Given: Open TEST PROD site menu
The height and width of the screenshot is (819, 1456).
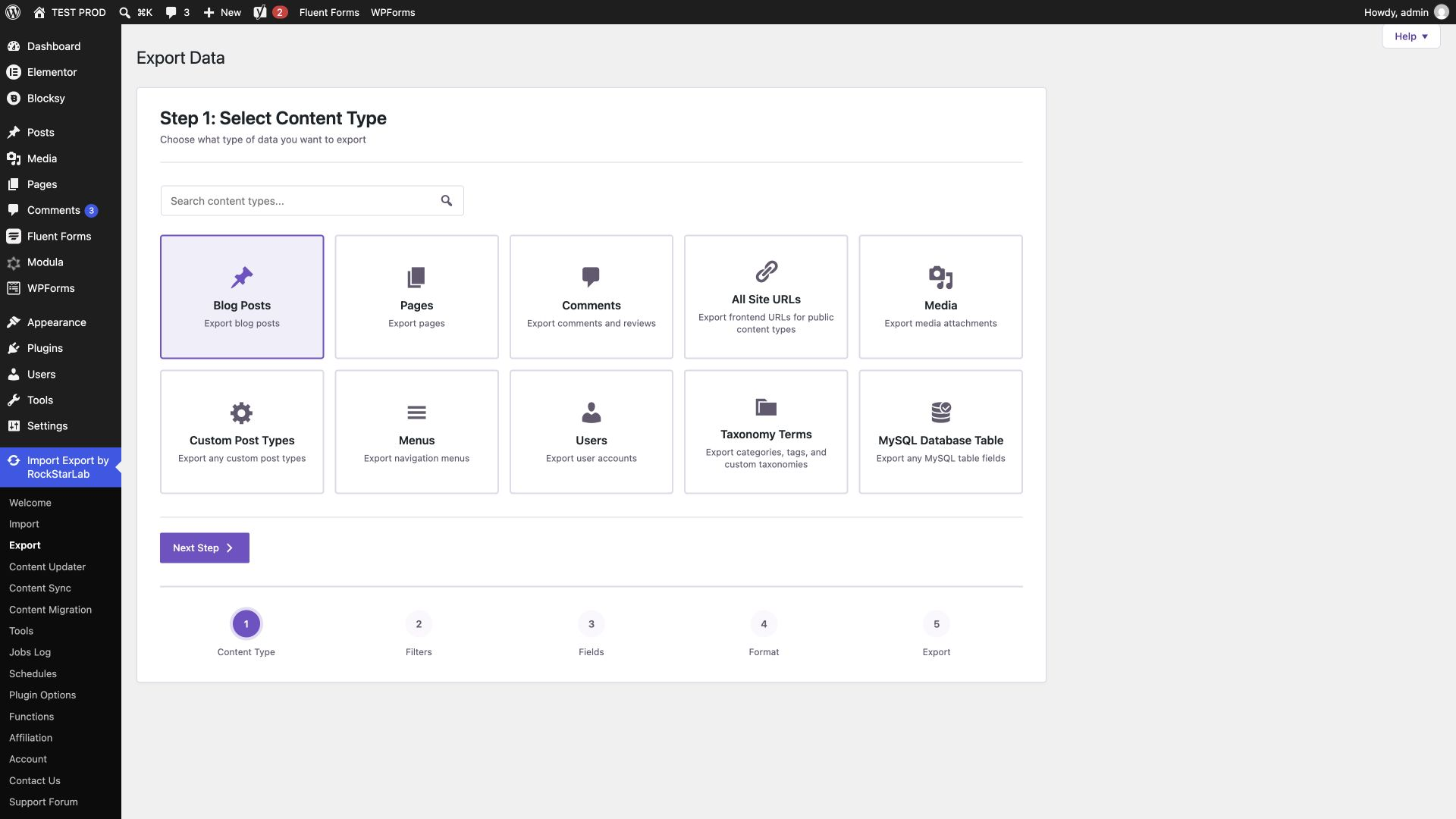Looking at the screenshot, I should click(70, 12).
